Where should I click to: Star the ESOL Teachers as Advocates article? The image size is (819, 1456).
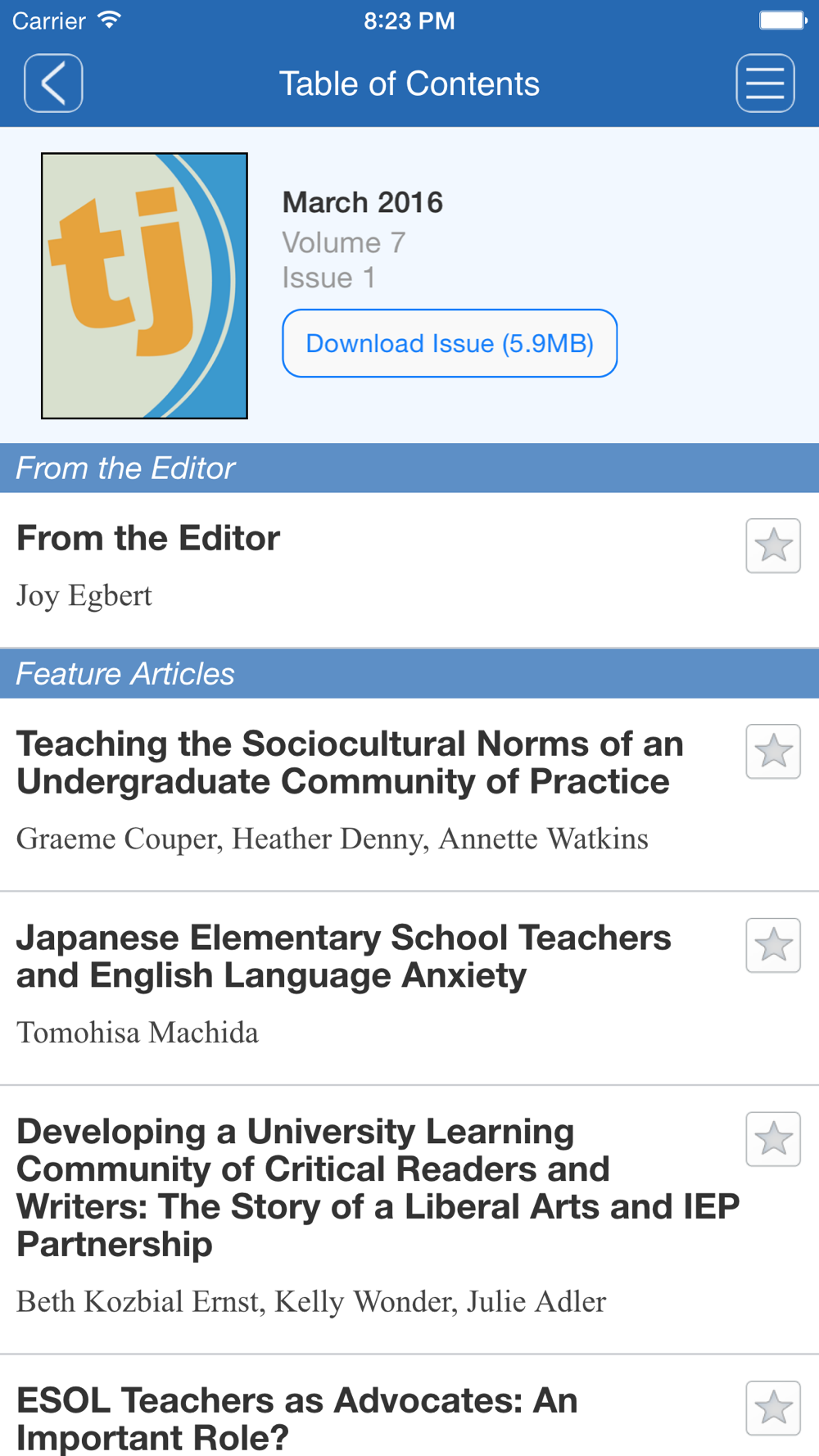click(x=773, y=1409)
